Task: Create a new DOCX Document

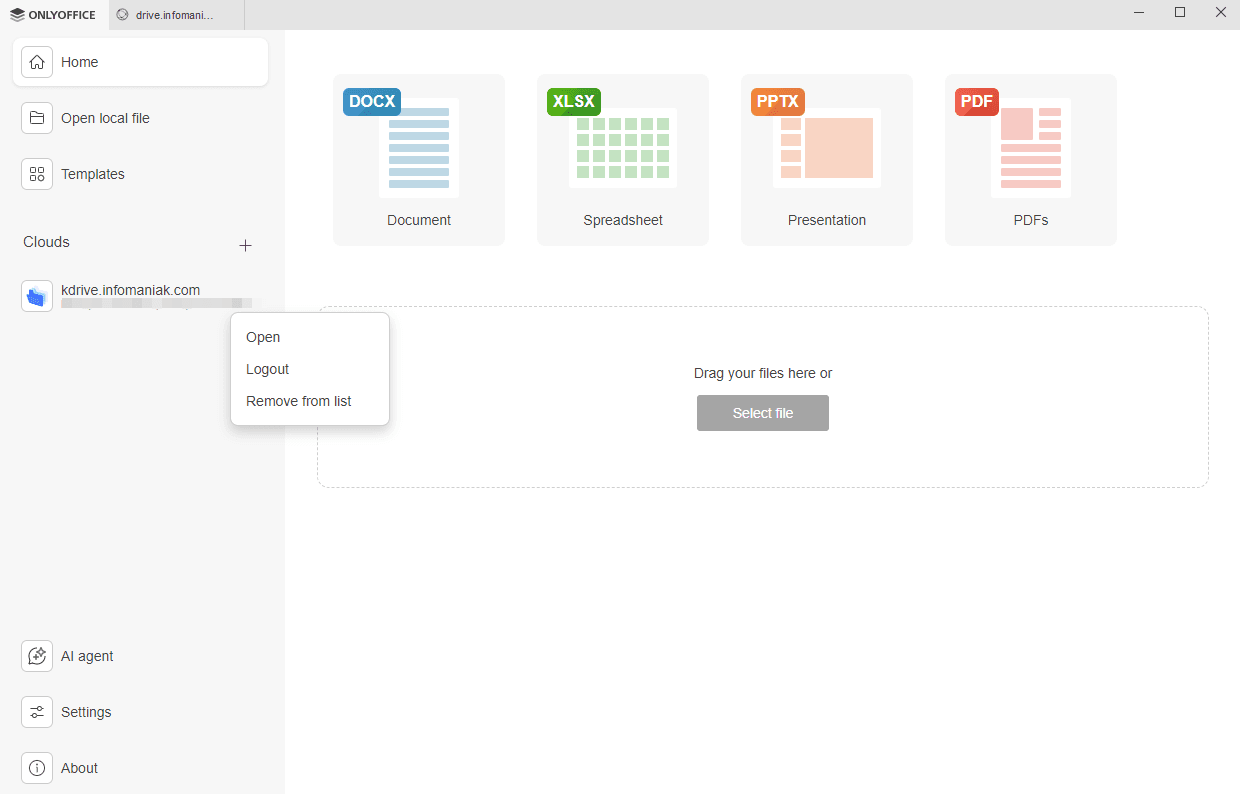Action: (419, 160)
